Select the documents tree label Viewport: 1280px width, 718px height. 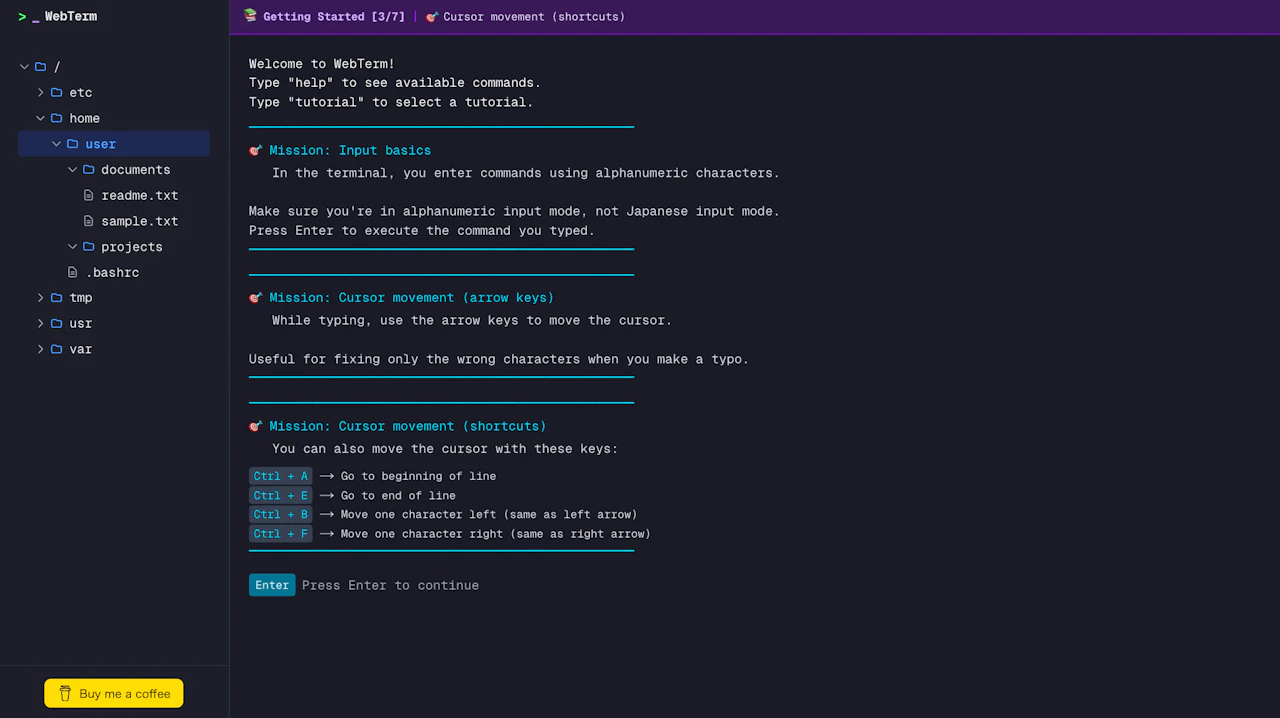(x=136, y=170)
